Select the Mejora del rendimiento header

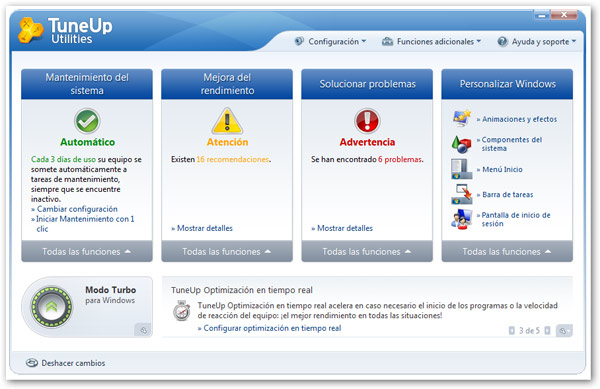click(227, 84)
